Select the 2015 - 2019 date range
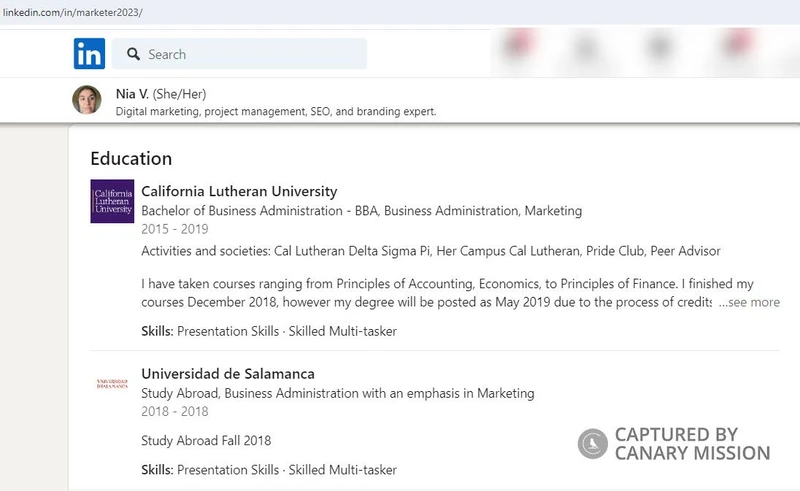Screen dimensions: 800x491 tap(174, 229)
